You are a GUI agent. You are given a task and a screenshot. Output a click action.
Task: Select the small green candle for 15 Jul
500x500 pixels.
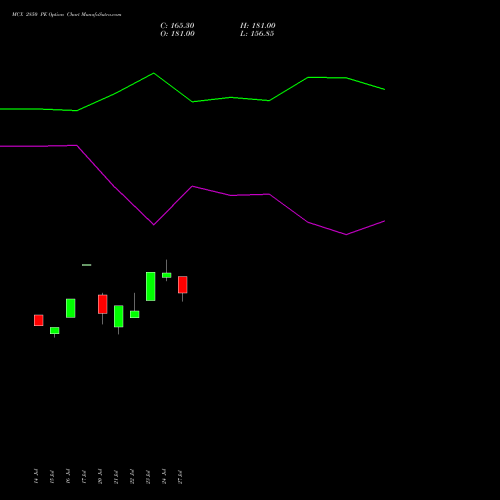(x=55, y=330)
